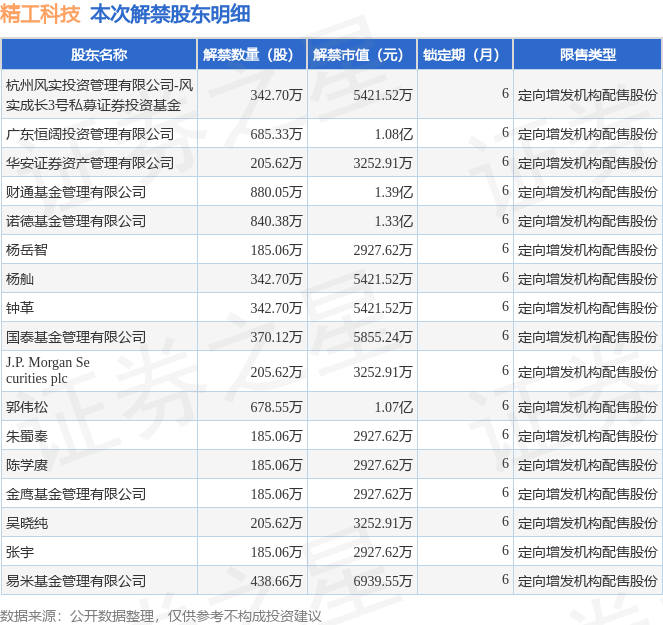Select the 张宇 shareholder name
The image size is (663, 625).
20,552
